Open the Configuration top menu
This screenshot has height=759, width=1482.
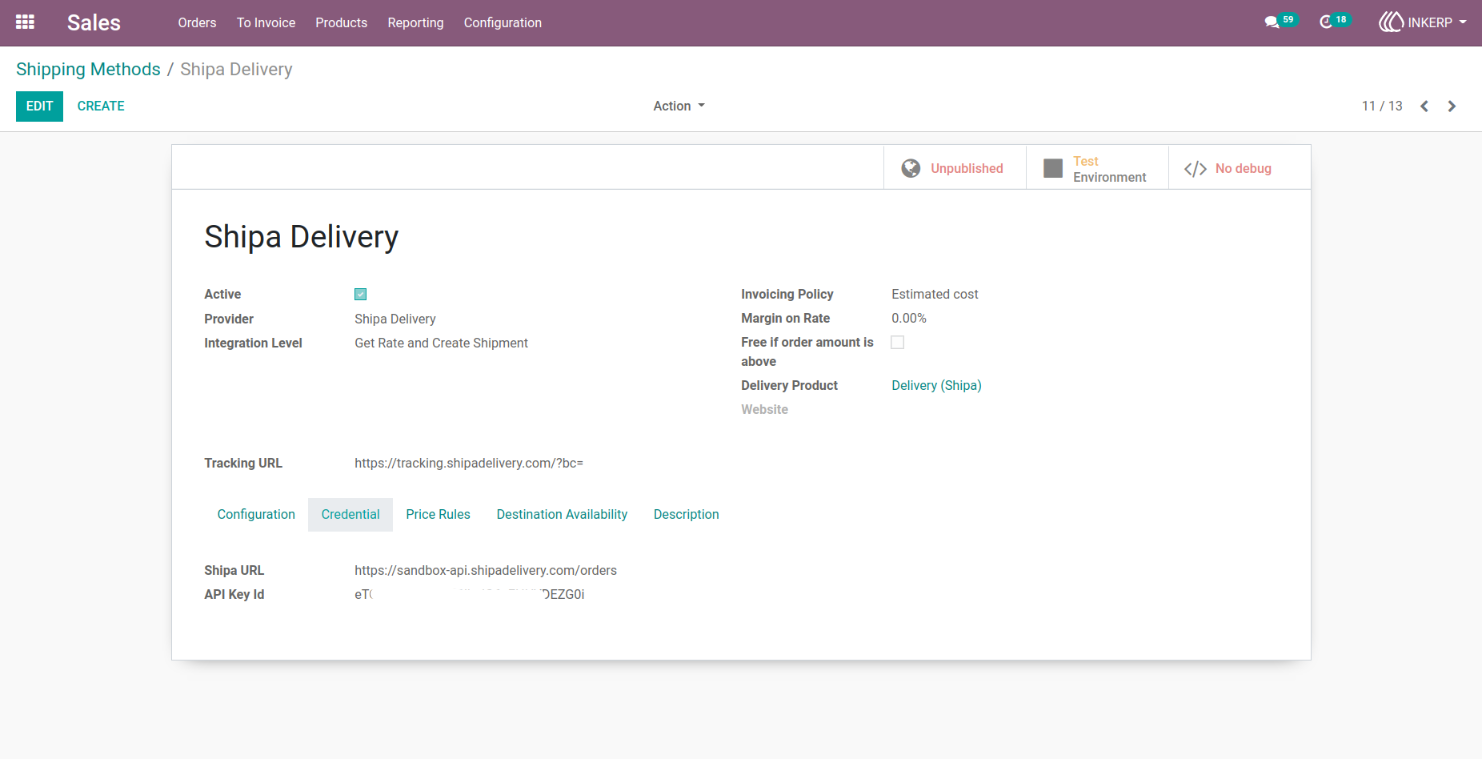[503, 22]
